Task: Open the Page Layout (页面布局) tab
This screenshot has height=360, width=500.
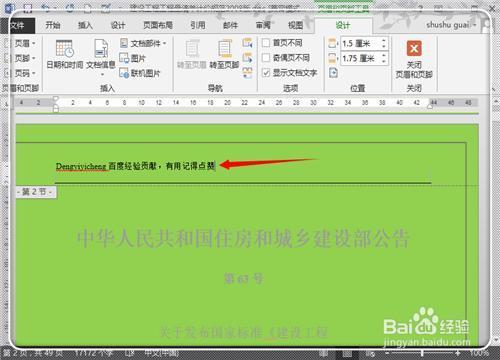Action: [158, 25]
